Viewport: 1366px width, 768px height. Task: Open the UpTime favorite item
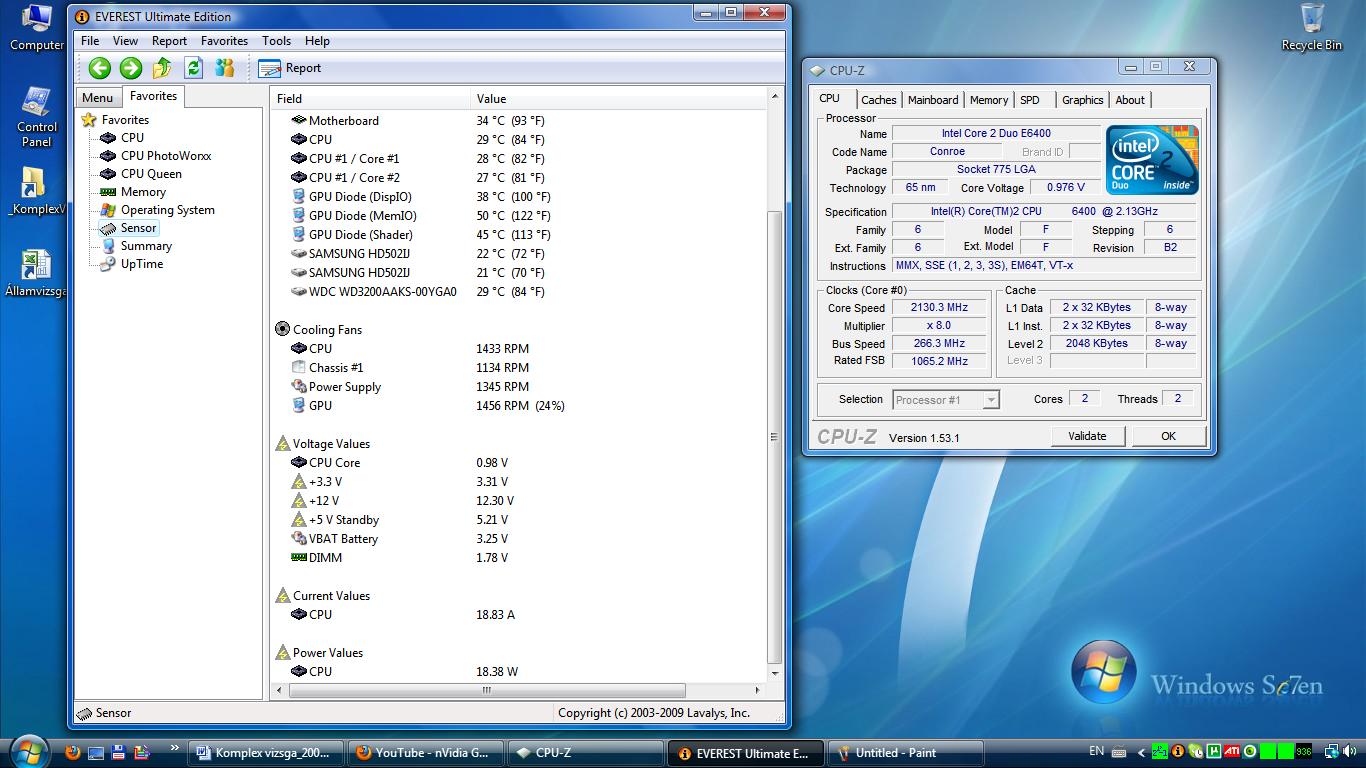point(132,264)
